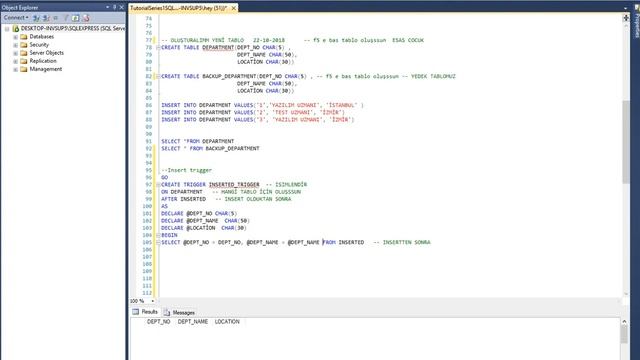Screen dimensions: 640x360
Task: Click the editor scrollbar down arrow
Action: pyautogui.click(x=626, y=294)
